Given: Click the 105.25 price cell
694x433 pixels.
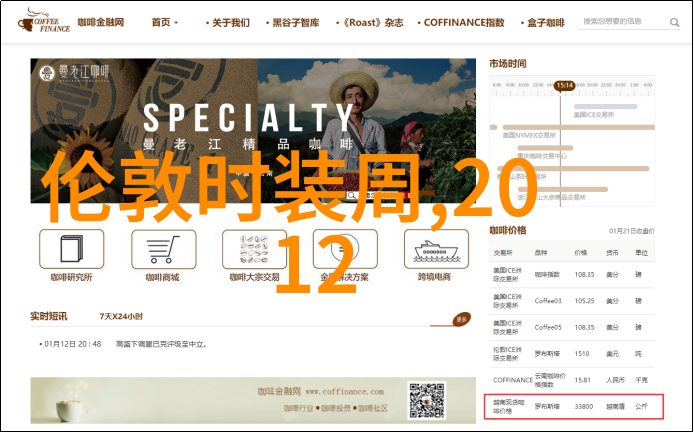Looking at the screenshot, I should click(584, 301).
